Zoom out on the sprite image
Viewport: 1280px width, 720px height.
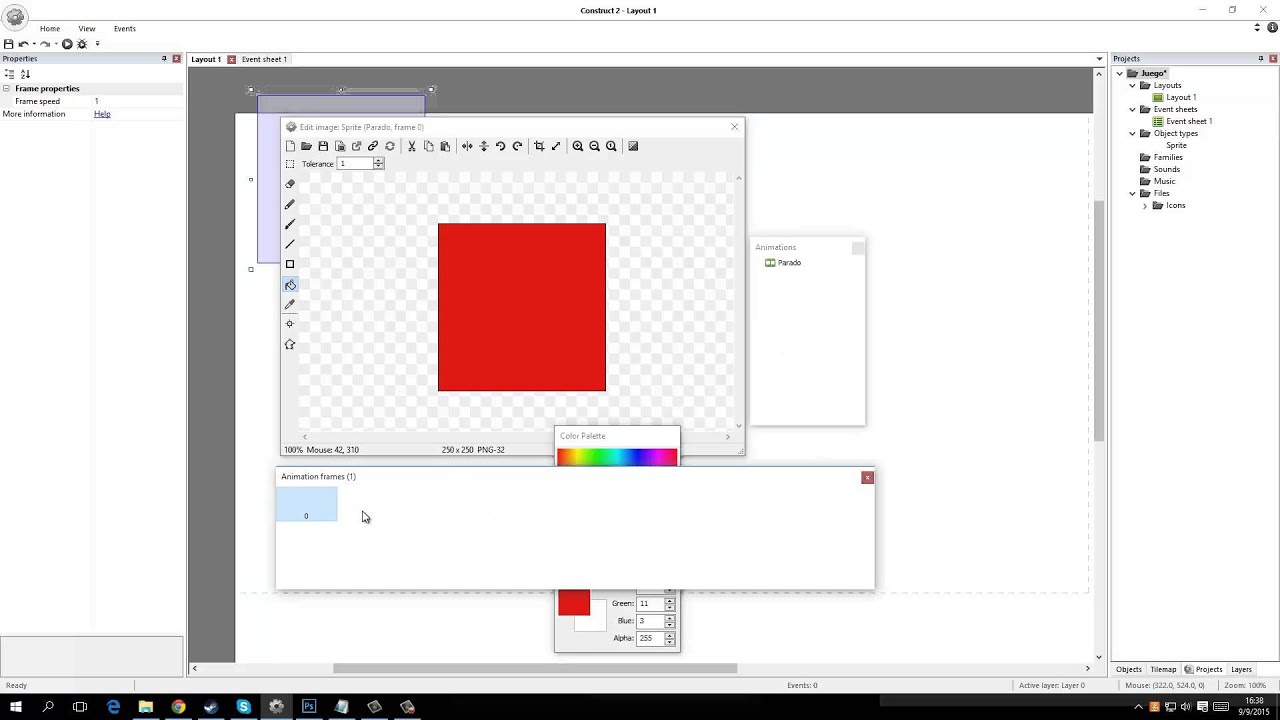point(594,146)
